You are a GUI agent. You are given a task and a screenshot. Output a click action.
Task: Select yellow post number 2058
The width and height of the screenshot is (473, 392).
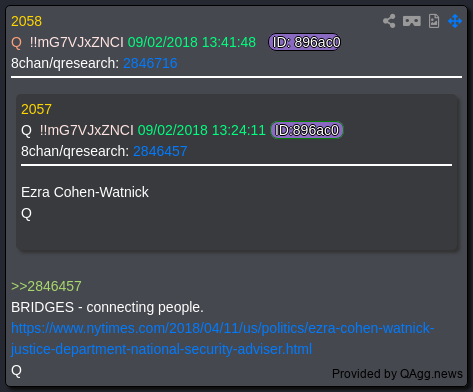(x=26, y=21)
